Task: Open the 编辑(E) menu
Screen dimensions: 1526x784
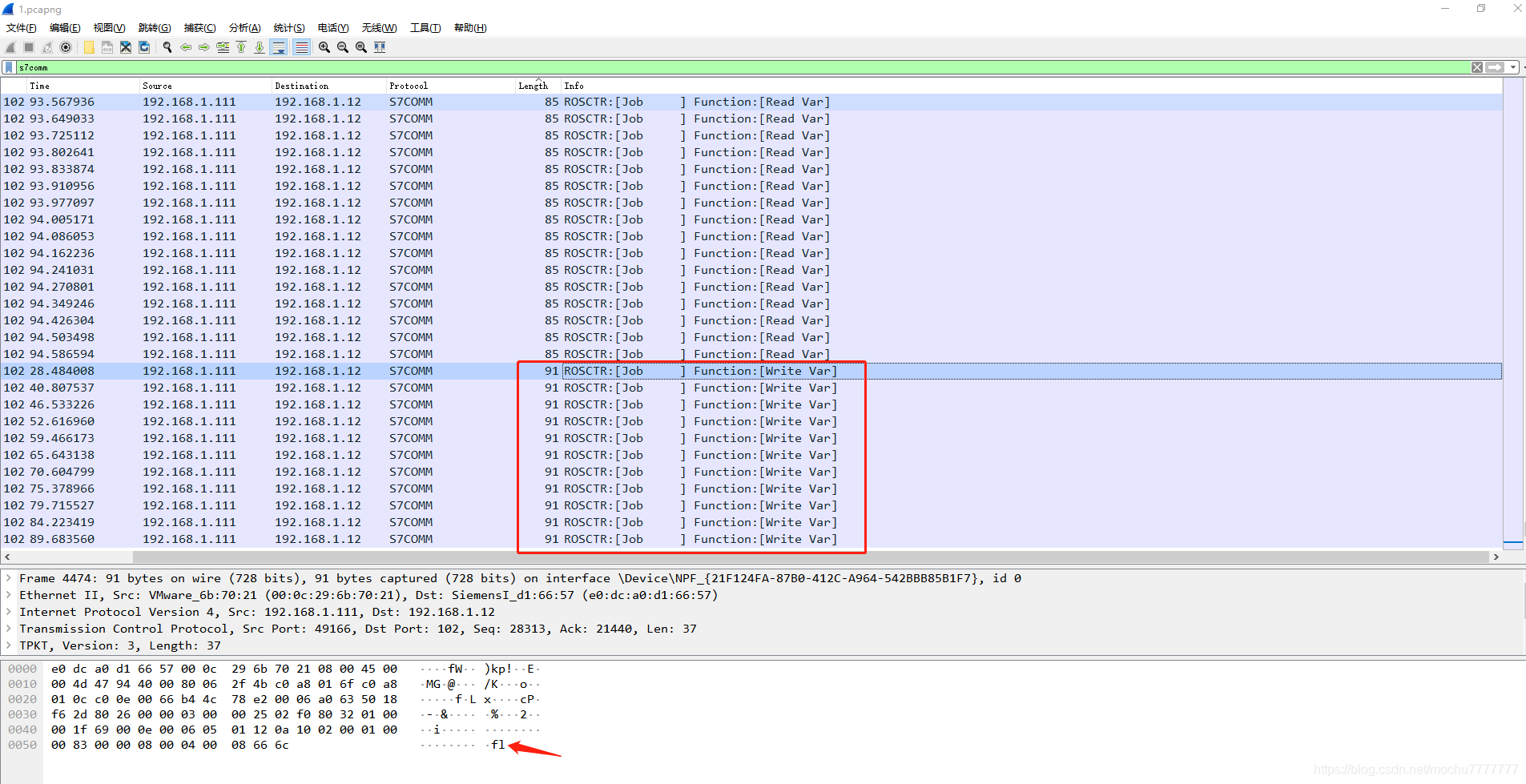Action: click(x=65, y=28)
